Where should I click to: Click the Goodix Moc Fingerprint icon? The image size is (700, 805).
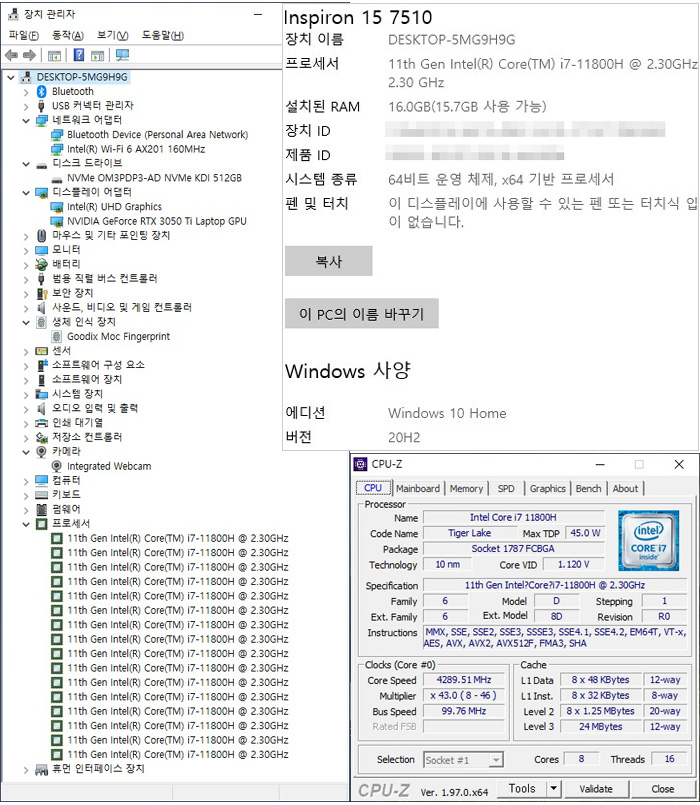(x=56, y=337)
